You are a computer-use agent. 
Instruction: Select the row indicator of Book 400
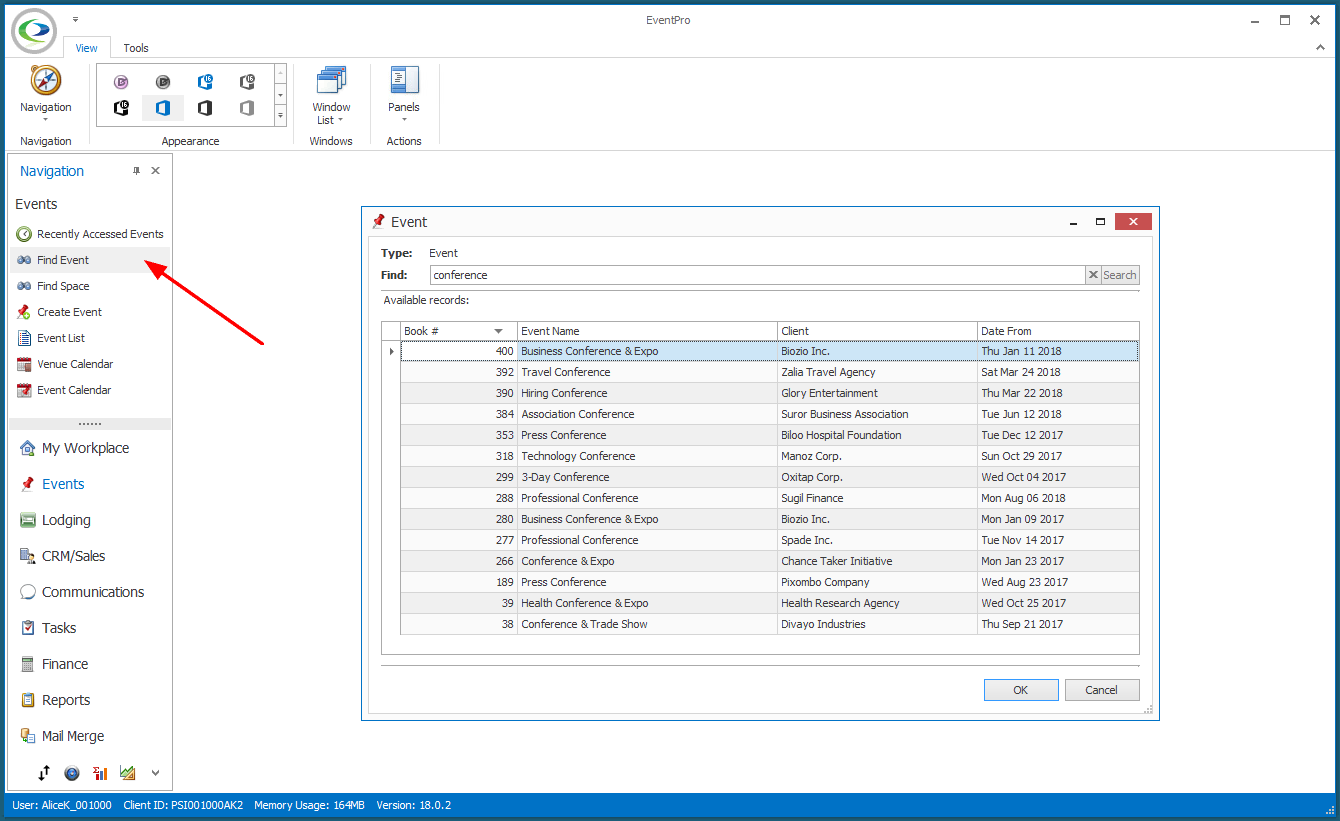click(391, 351)
